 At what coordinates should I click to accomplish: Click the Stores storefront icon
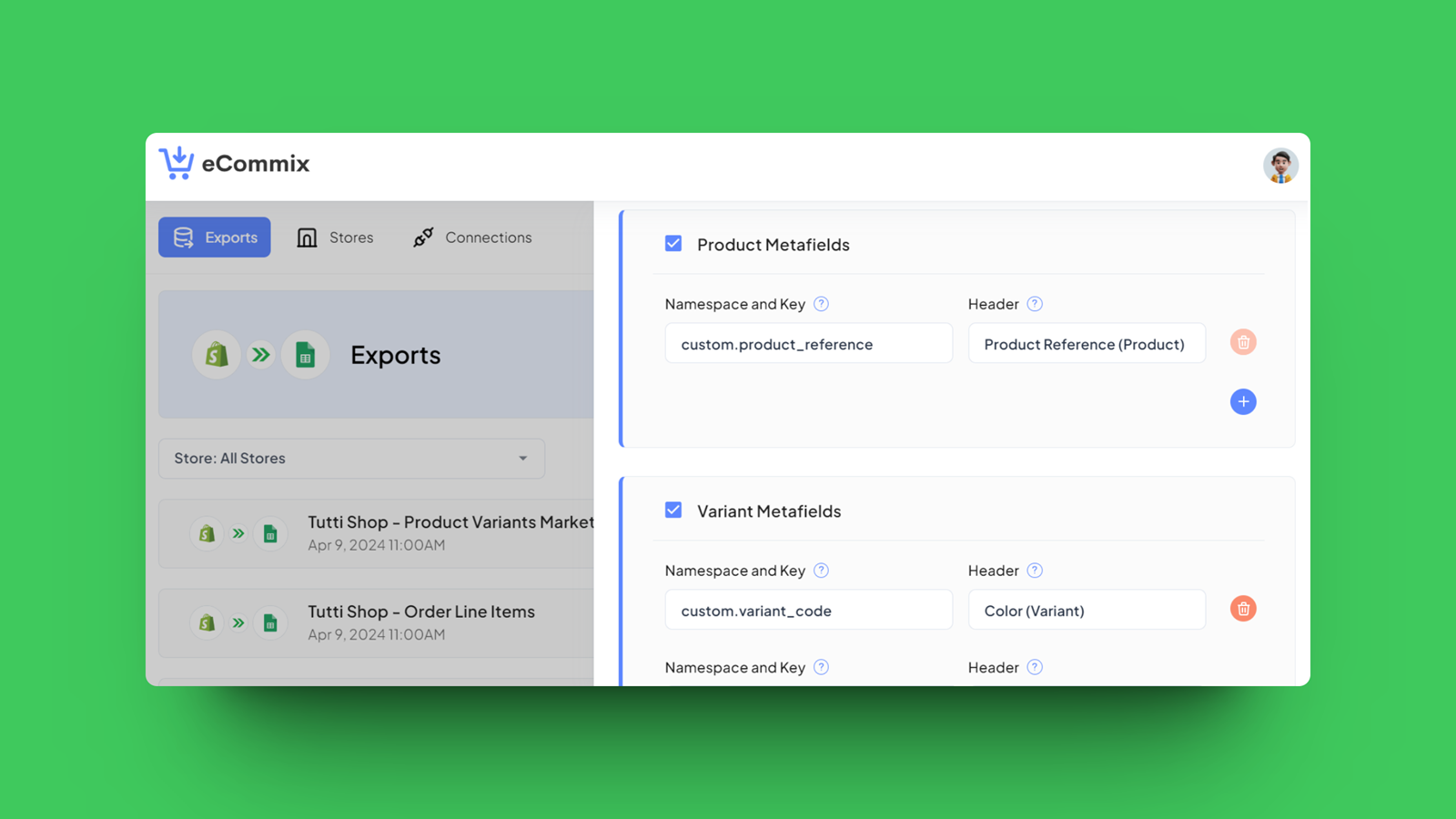click(x=307, y=238)
